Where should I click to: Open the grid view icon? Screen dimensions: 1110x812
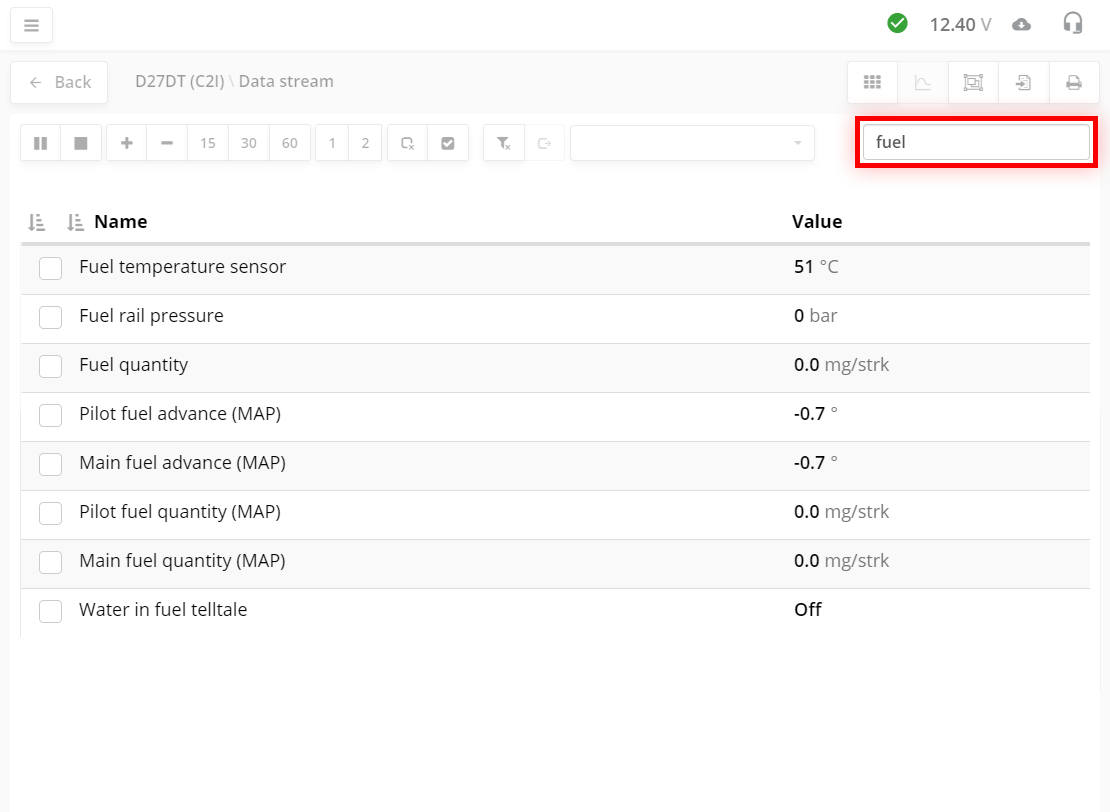click(x=872, y=82)
